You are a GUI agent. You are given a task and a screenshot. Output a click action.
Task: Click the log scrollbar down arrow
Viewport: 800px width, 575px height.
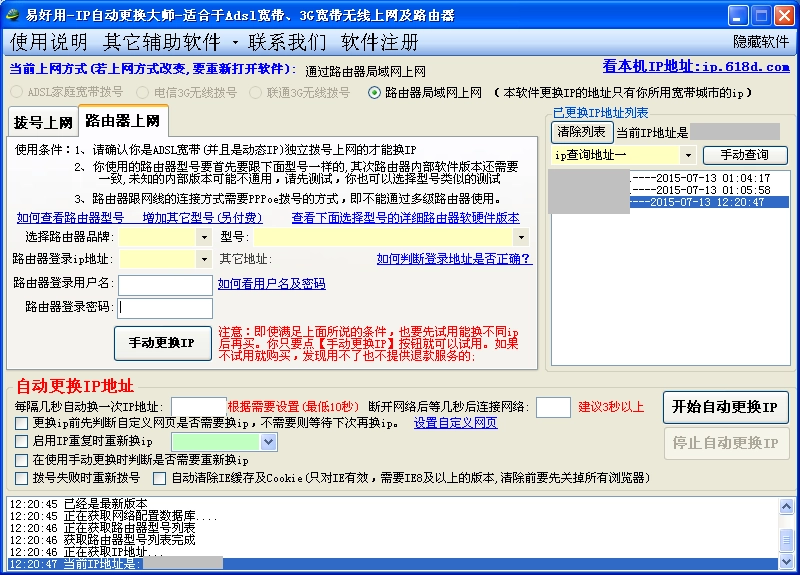pyautogui.click(x=786, y=562)
